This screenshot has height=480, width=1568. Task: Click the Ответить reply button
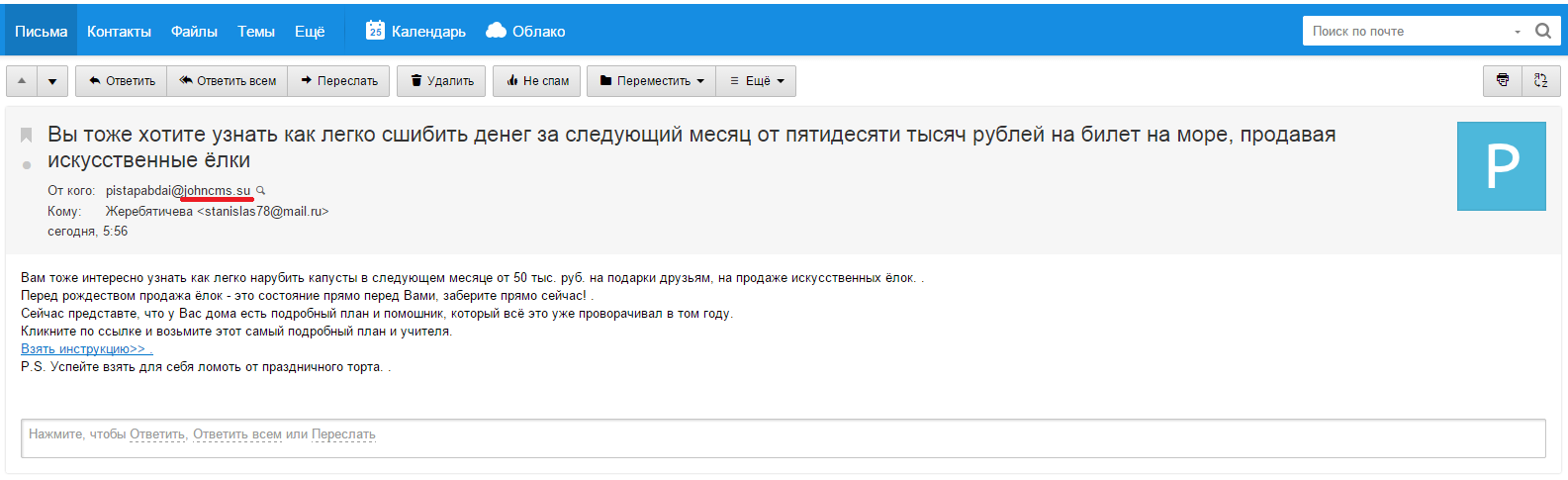[122, 81]
